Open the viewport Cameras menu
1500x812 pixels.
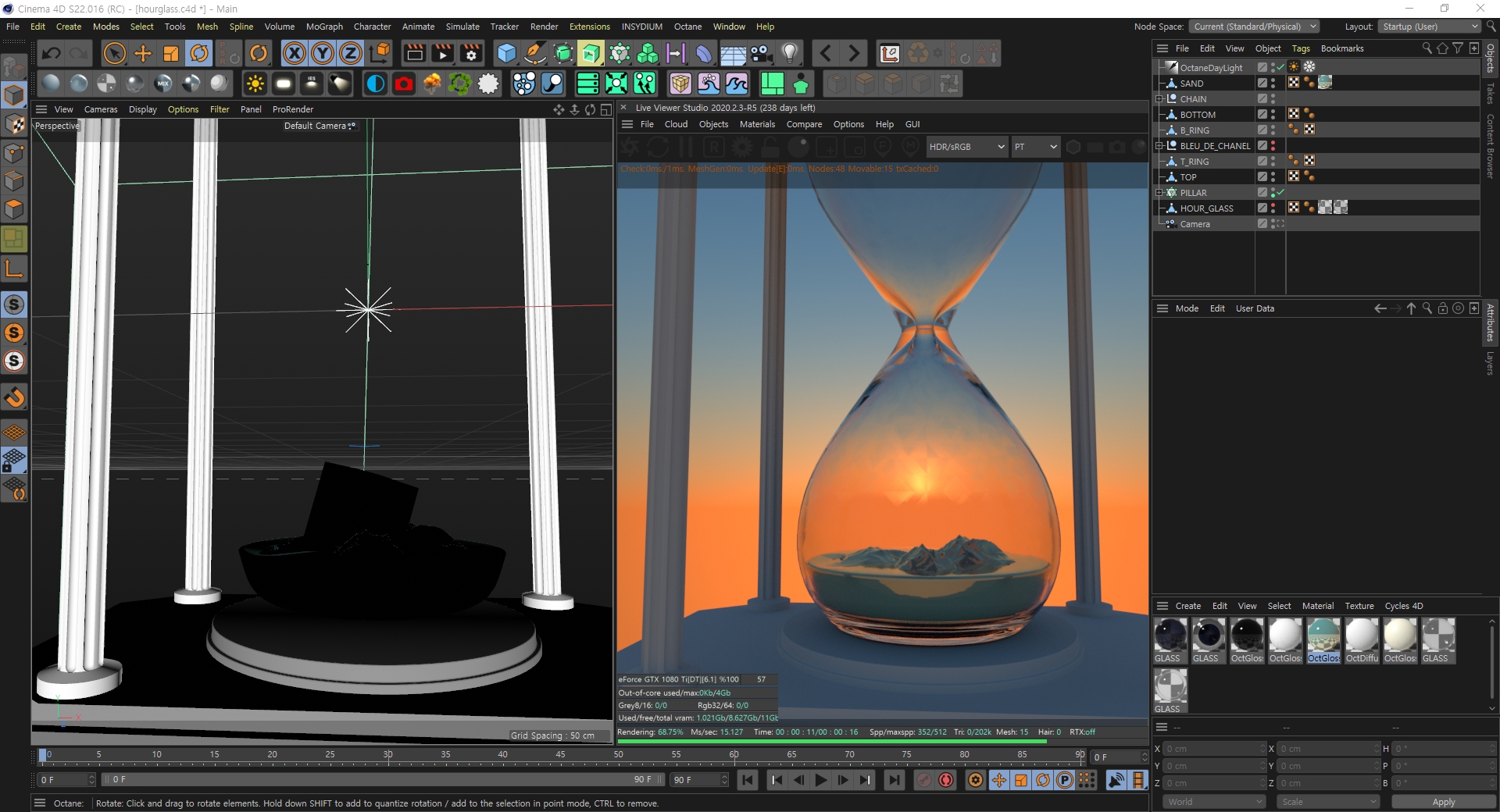tap(101, 109)
